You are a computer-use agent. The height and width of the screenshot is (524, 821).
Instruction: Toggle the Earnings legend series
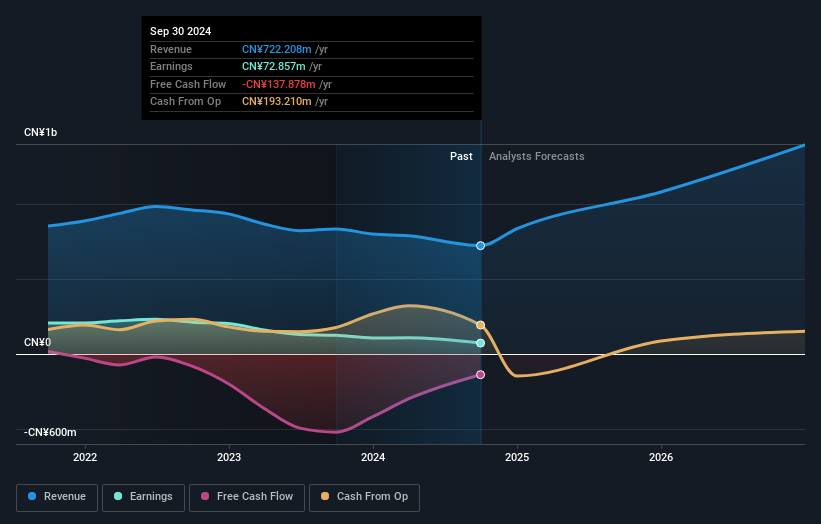[143, 497]
